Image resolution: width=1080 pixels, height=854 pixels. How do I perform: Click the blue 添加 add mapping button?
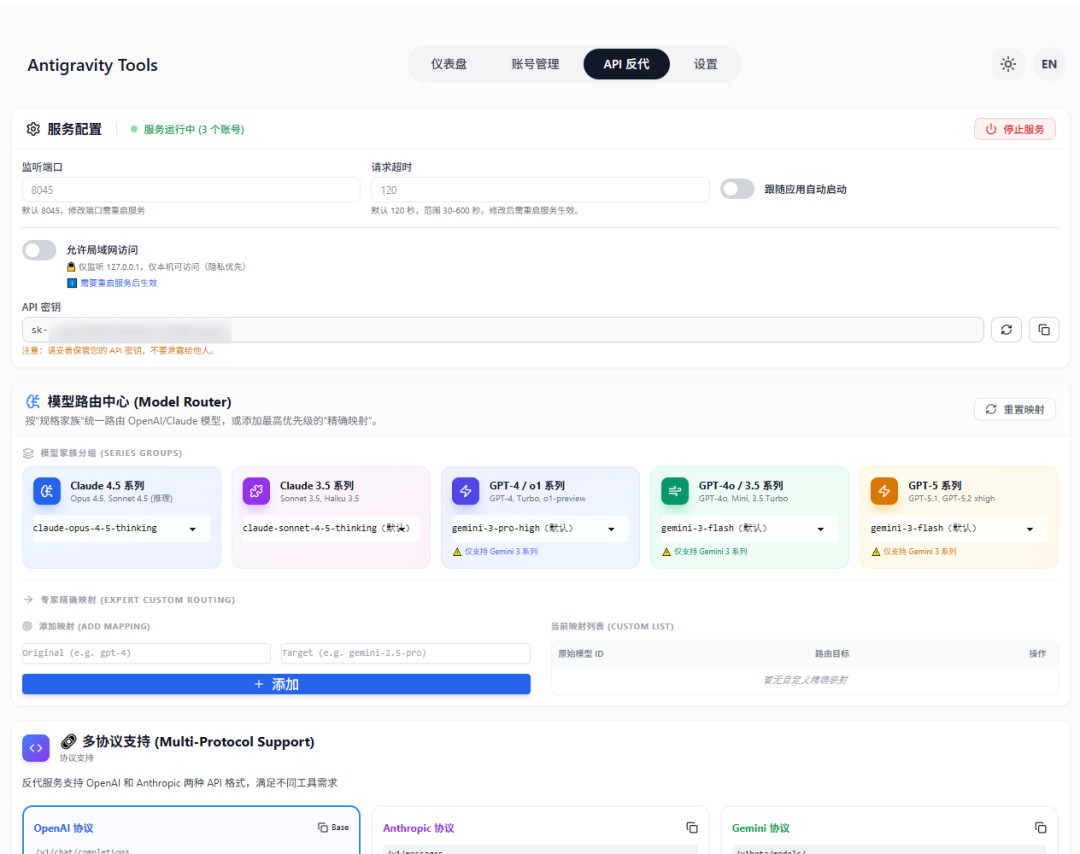pos(276,684)
